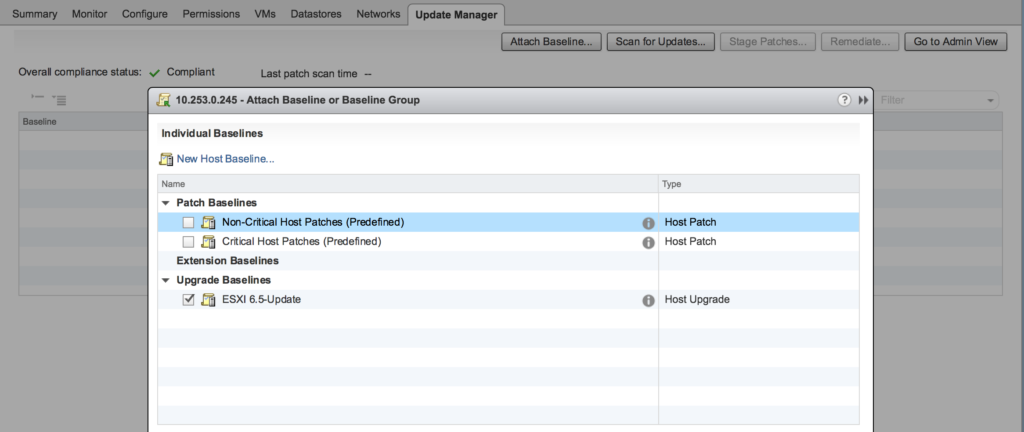1024x432 pixels.
Task: Open the New Host Baseline link
Action: click(225, 159)
